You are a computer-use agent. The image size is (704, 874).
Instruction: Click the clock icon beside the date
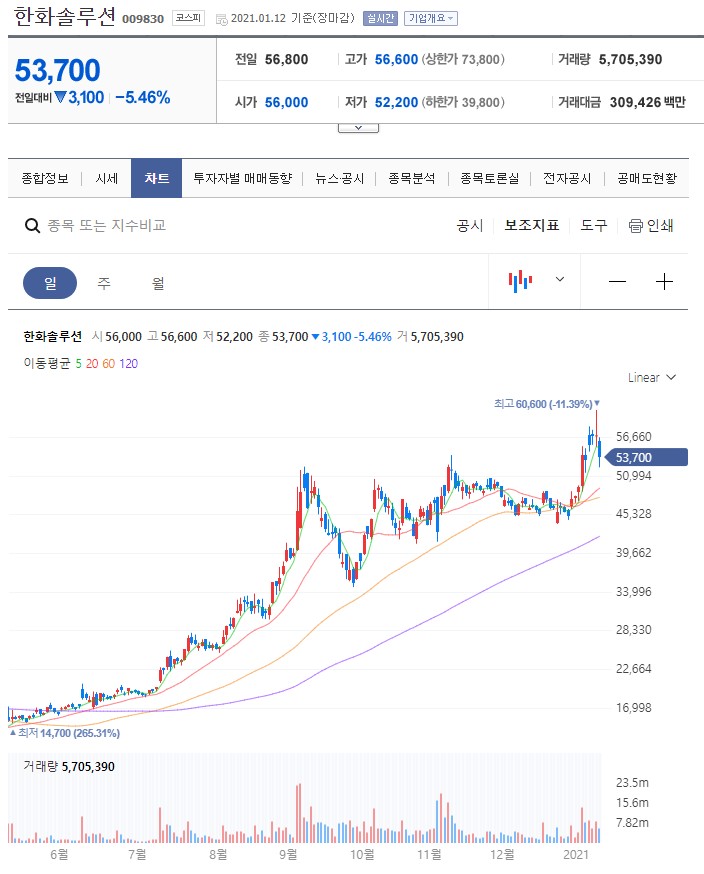coord(221,19)
